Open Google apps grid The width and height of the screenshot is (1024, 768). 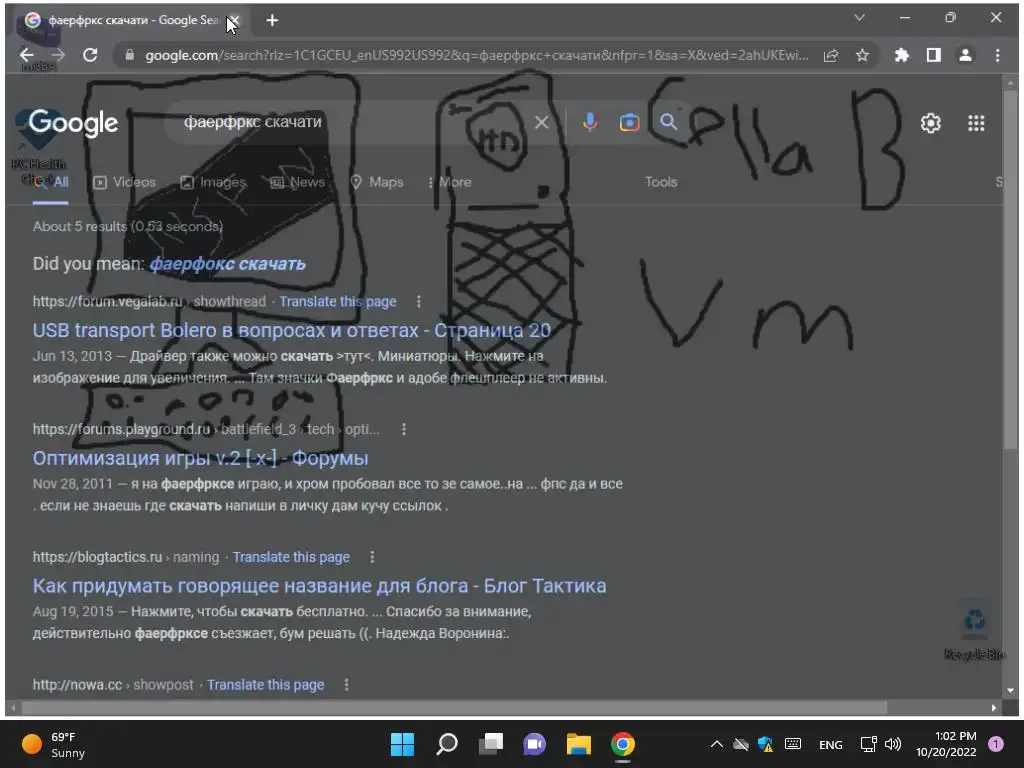pyautogui.click(x=976, y=123)
